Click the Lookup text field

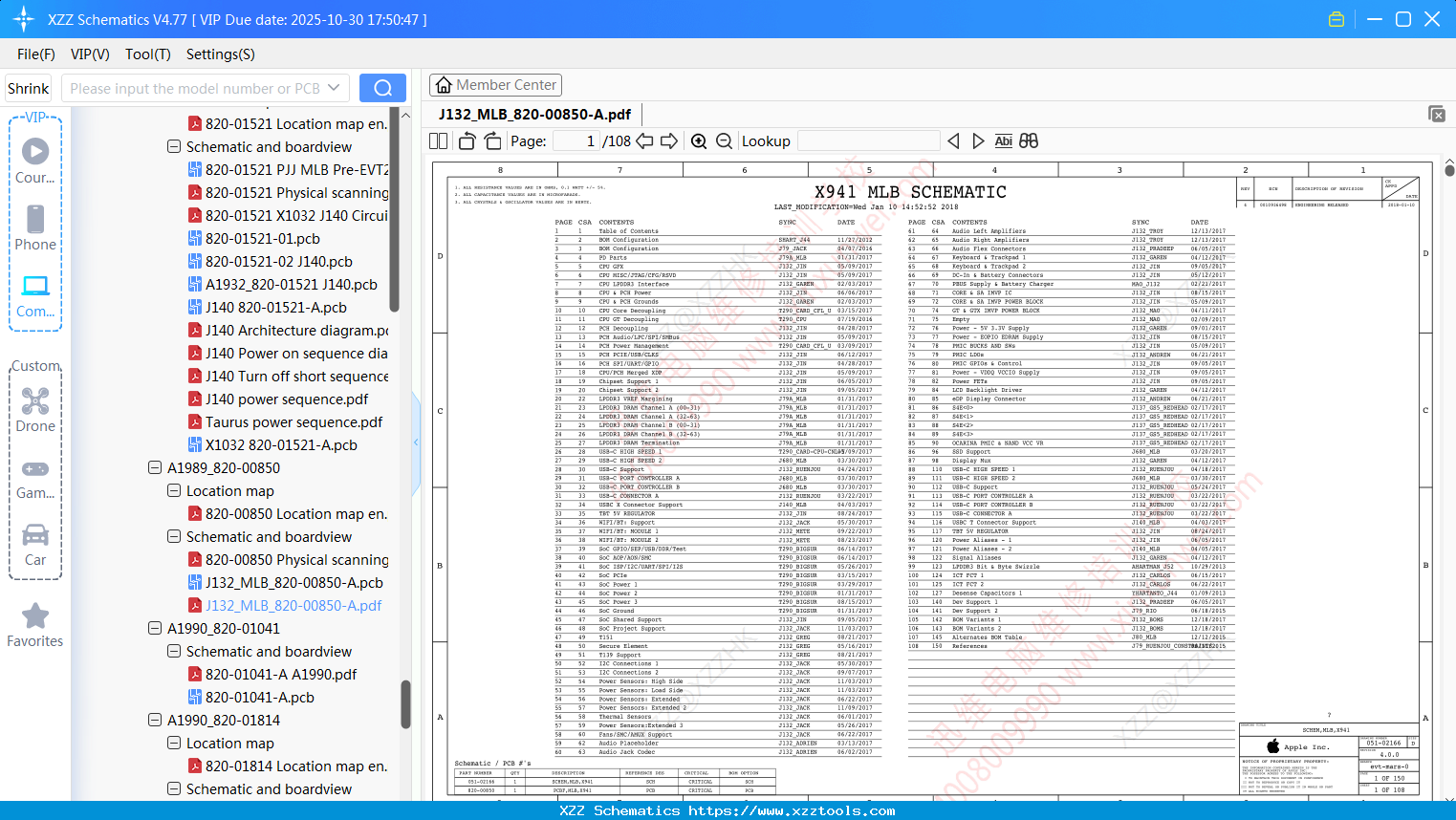[x=868, y=141]
